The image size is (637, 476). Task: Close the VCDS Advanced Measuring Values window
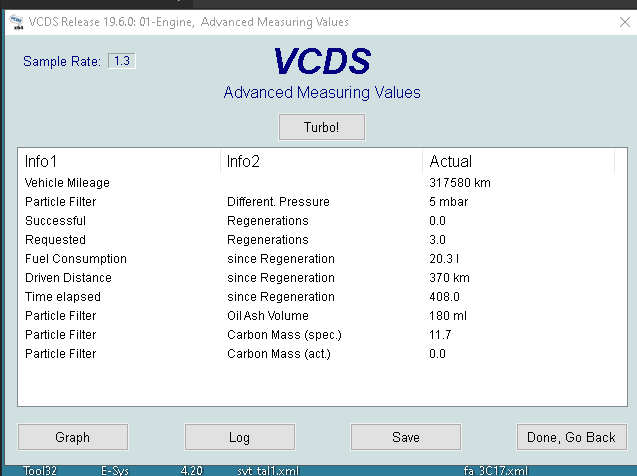(625, 21)
